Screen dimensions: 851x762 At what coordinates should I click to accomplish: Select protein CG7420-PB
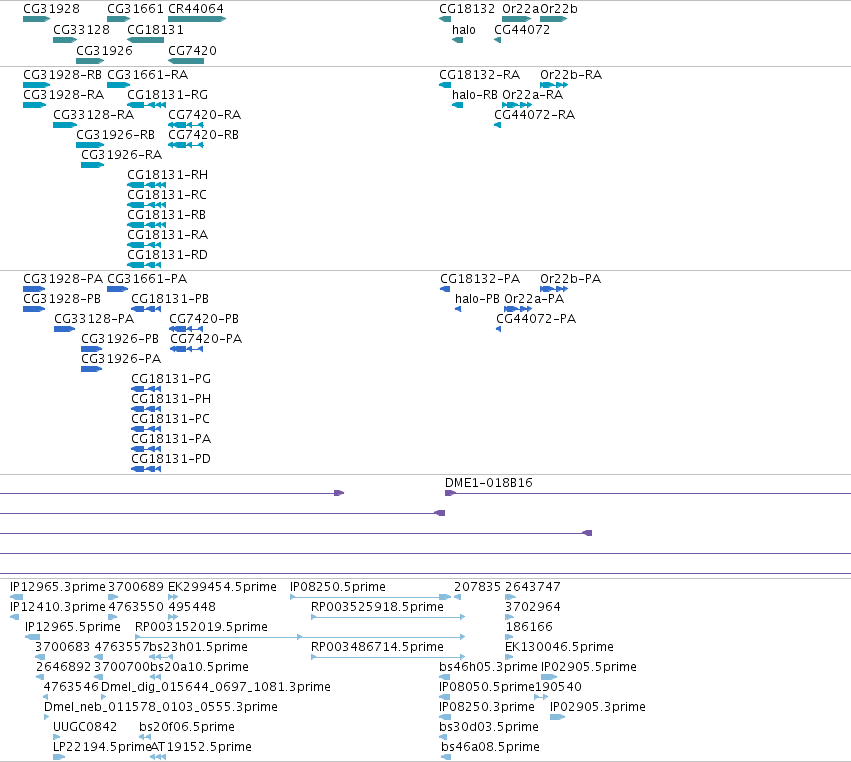coord(204,319)
